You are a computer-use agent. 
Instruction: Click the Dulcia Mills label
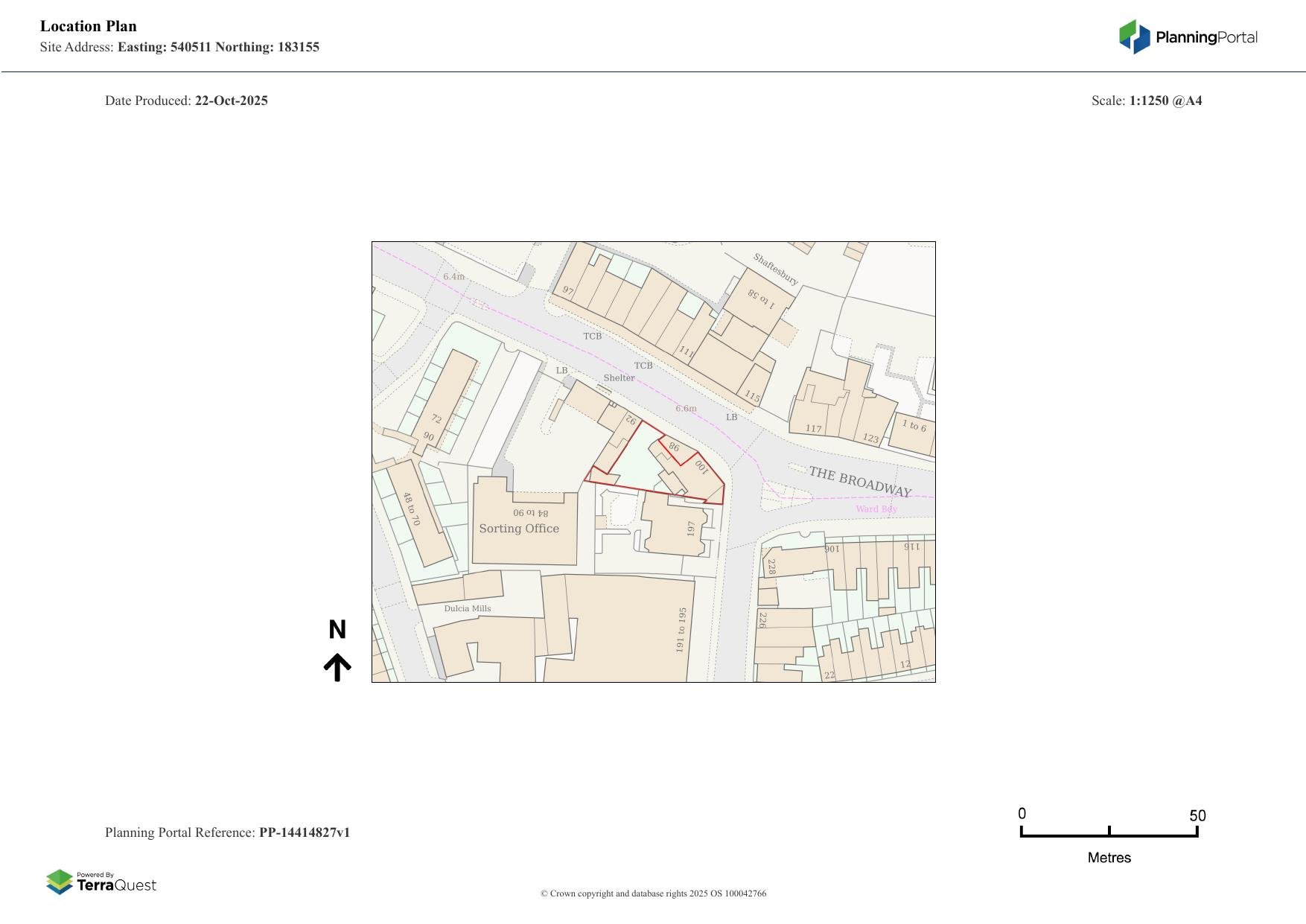468,608
